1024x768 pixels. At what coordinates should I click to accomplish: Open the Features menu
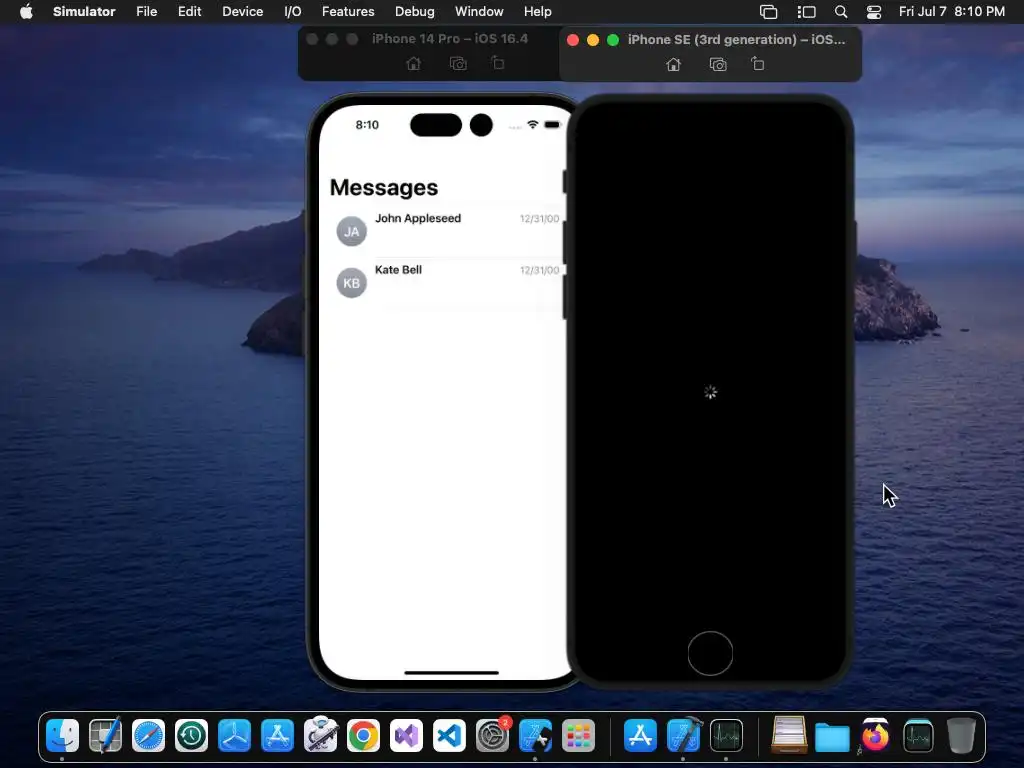348,12
